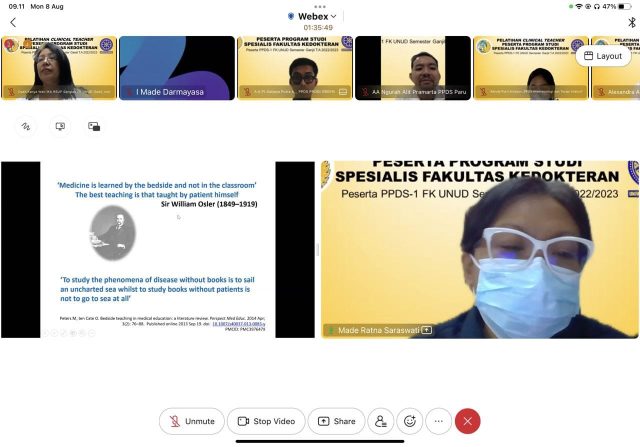This screenshot has height=447, width=640.
Task: Click the annotation pen icon
Action: (x=26, y=127)
